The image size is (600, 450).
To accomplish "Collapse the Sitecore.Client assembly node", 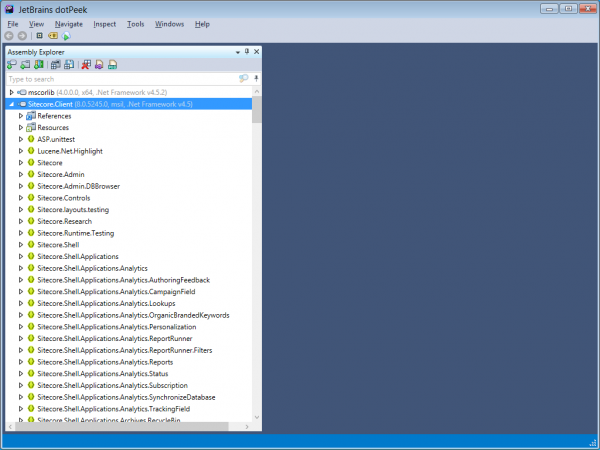I will tap(11, 104).
